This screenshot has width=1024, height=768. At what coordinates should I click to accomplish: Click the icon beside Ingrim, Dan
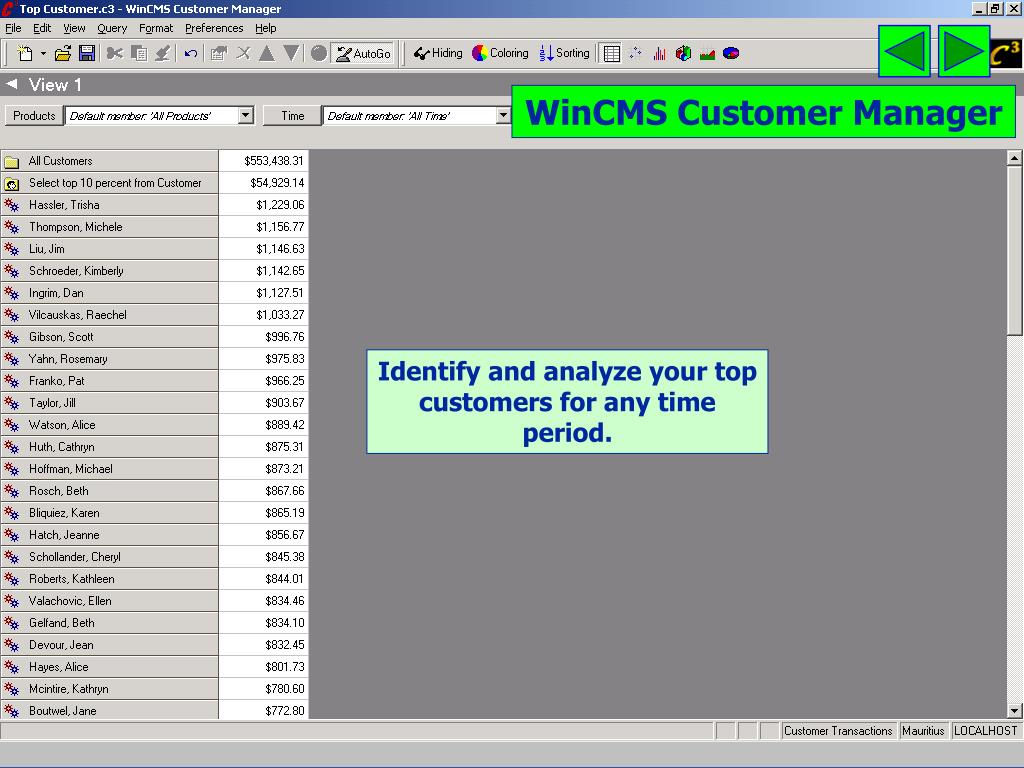[12, 293]
